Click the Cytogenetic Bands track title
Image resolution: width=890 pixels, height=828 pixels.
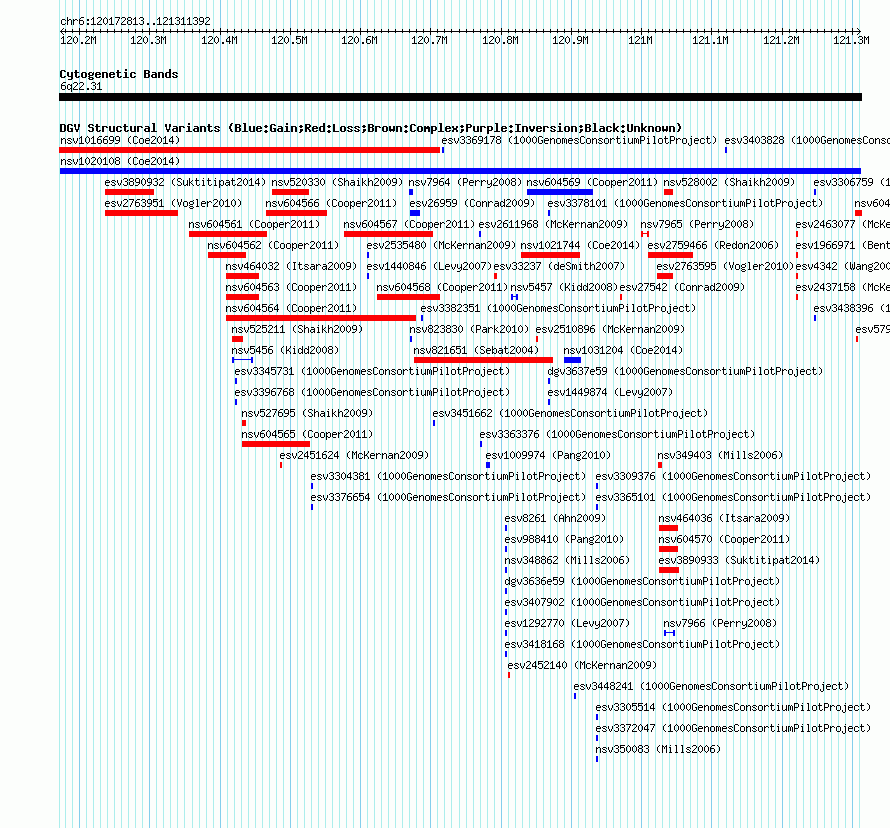(119, 74)
